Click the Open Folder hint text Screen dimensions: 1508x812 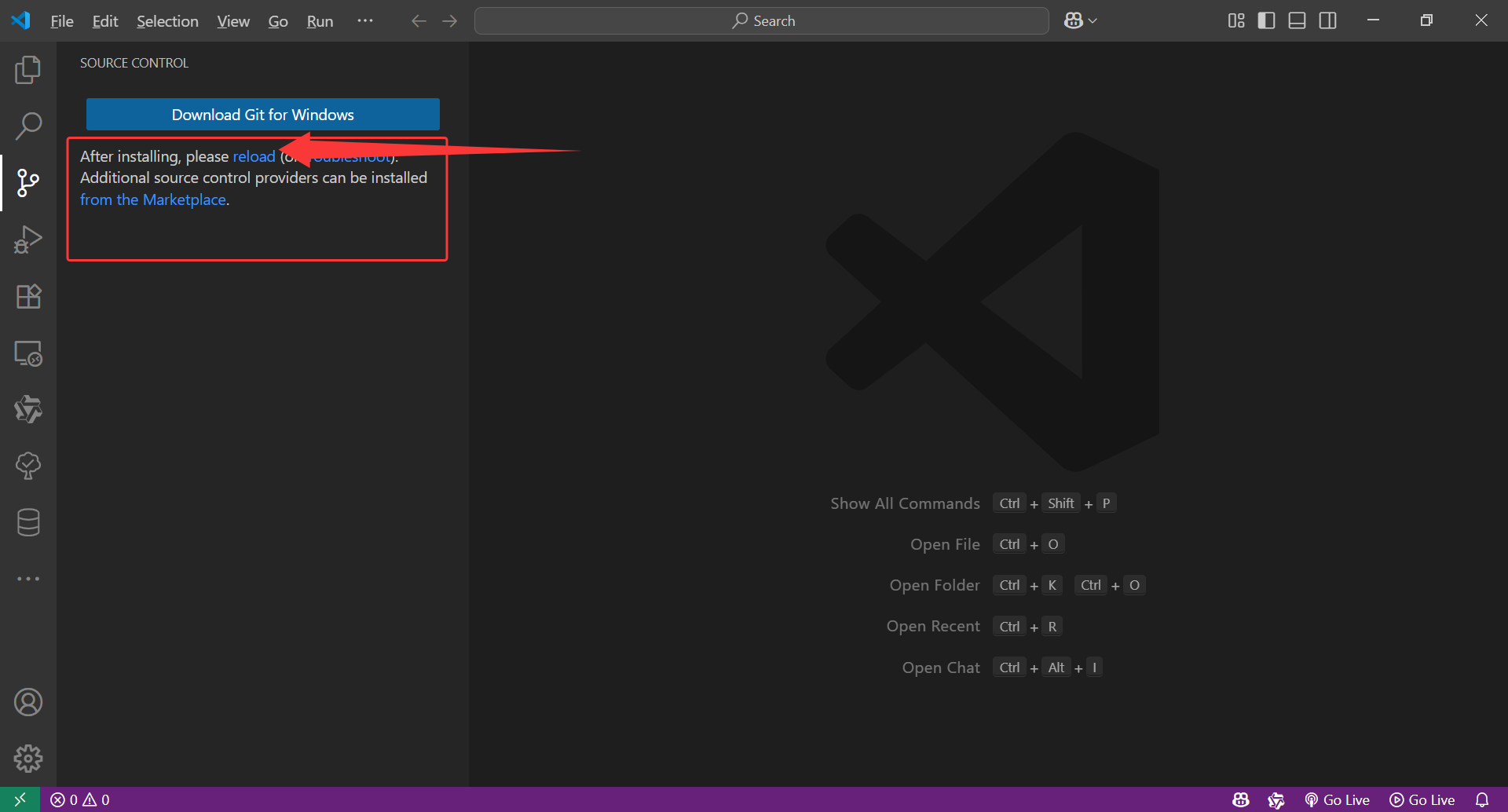[935, 585]
